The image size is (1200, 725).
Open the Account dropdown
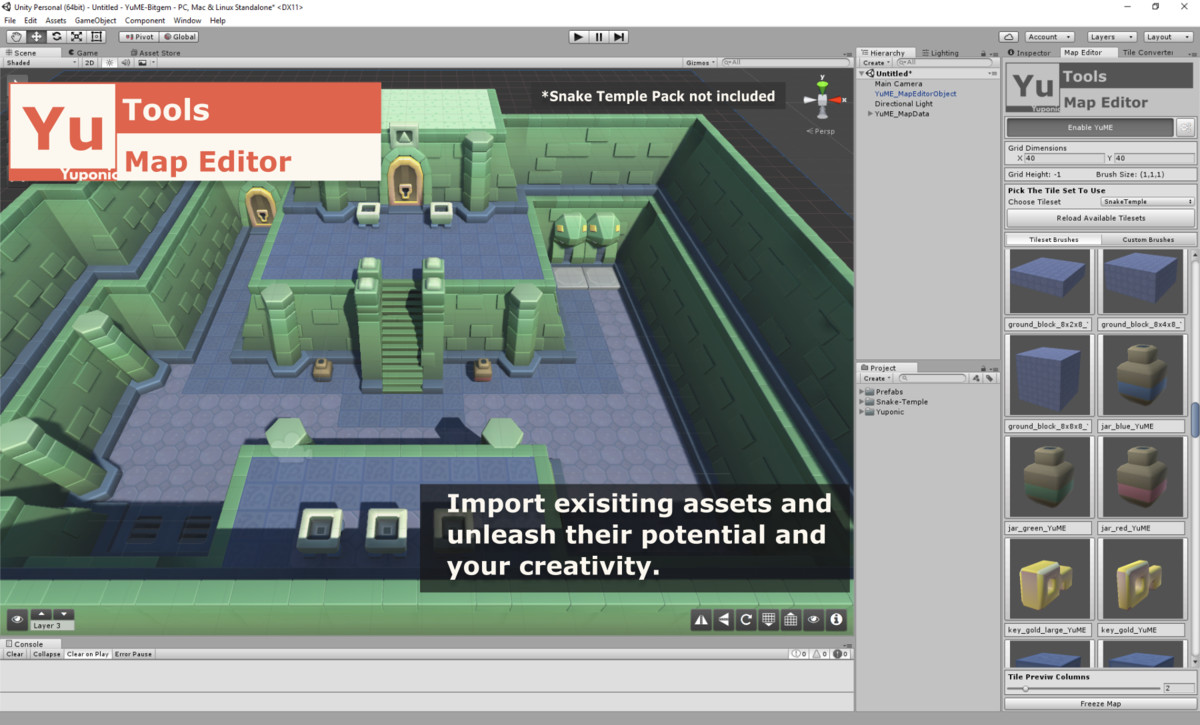[1050, 37]
